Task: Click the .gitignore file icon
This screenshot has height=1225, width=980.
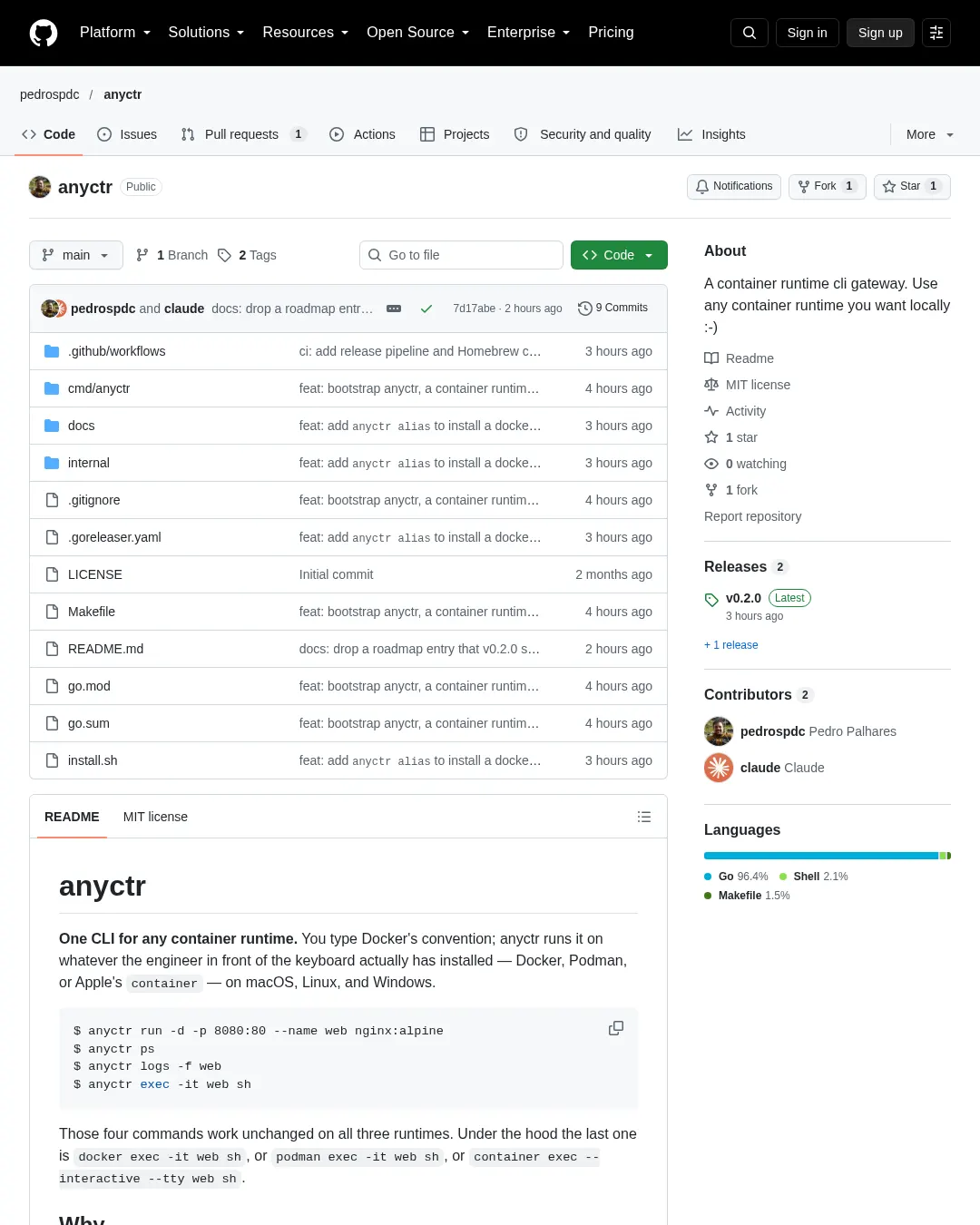Action: [52, 500]
